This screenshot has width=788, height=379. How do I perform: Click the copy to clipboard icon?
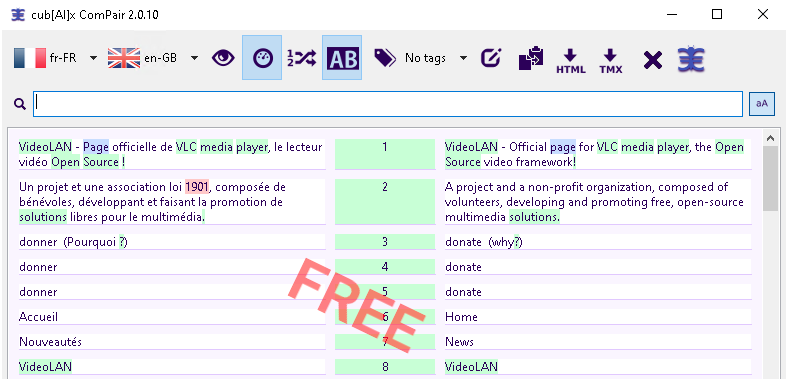tap(531, 58)
